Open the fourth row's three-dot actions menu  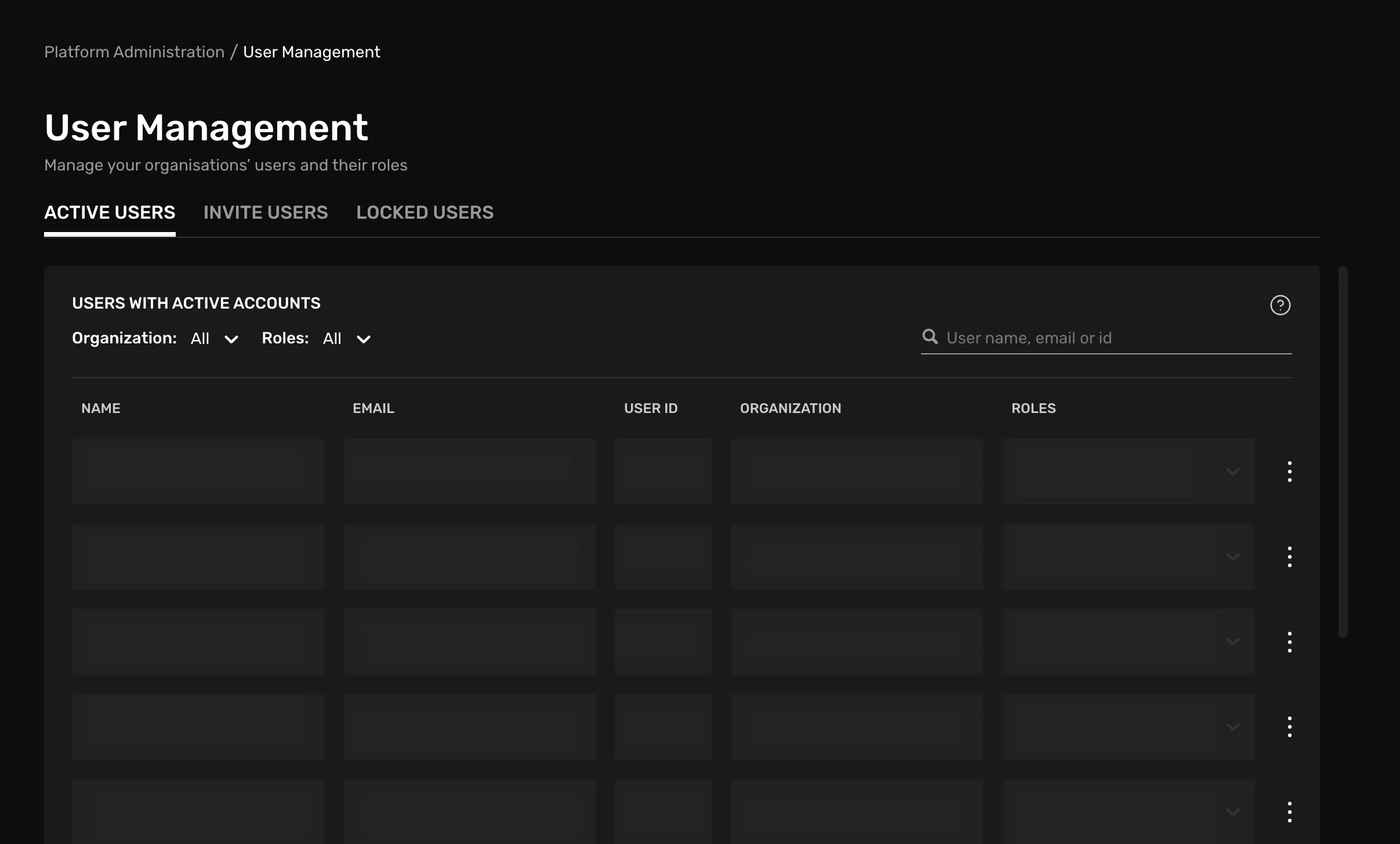(x=1289, y=727)
